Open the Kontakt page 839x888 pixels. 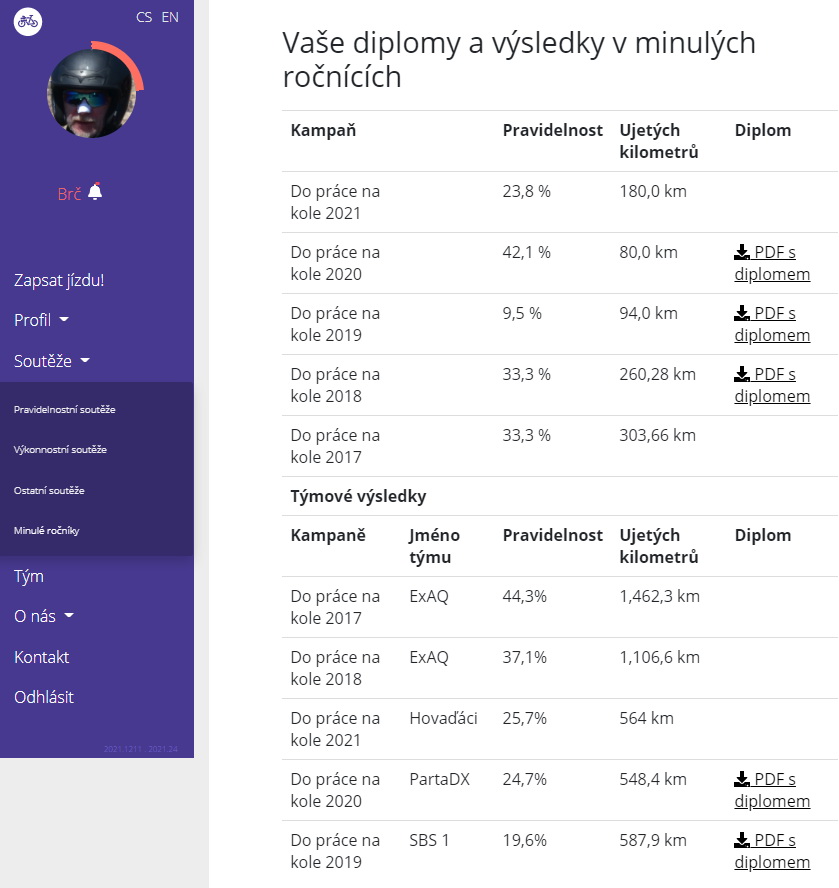tap(41, 657)
